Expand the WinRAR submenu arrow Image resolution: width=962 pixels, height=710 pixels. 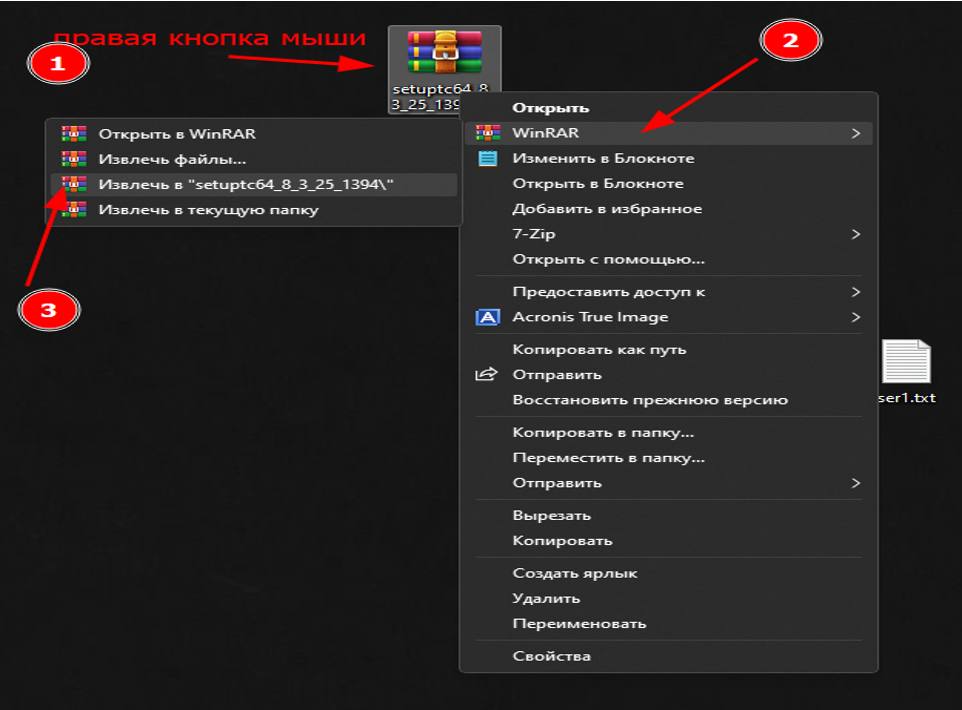click(x=856, y=133)
